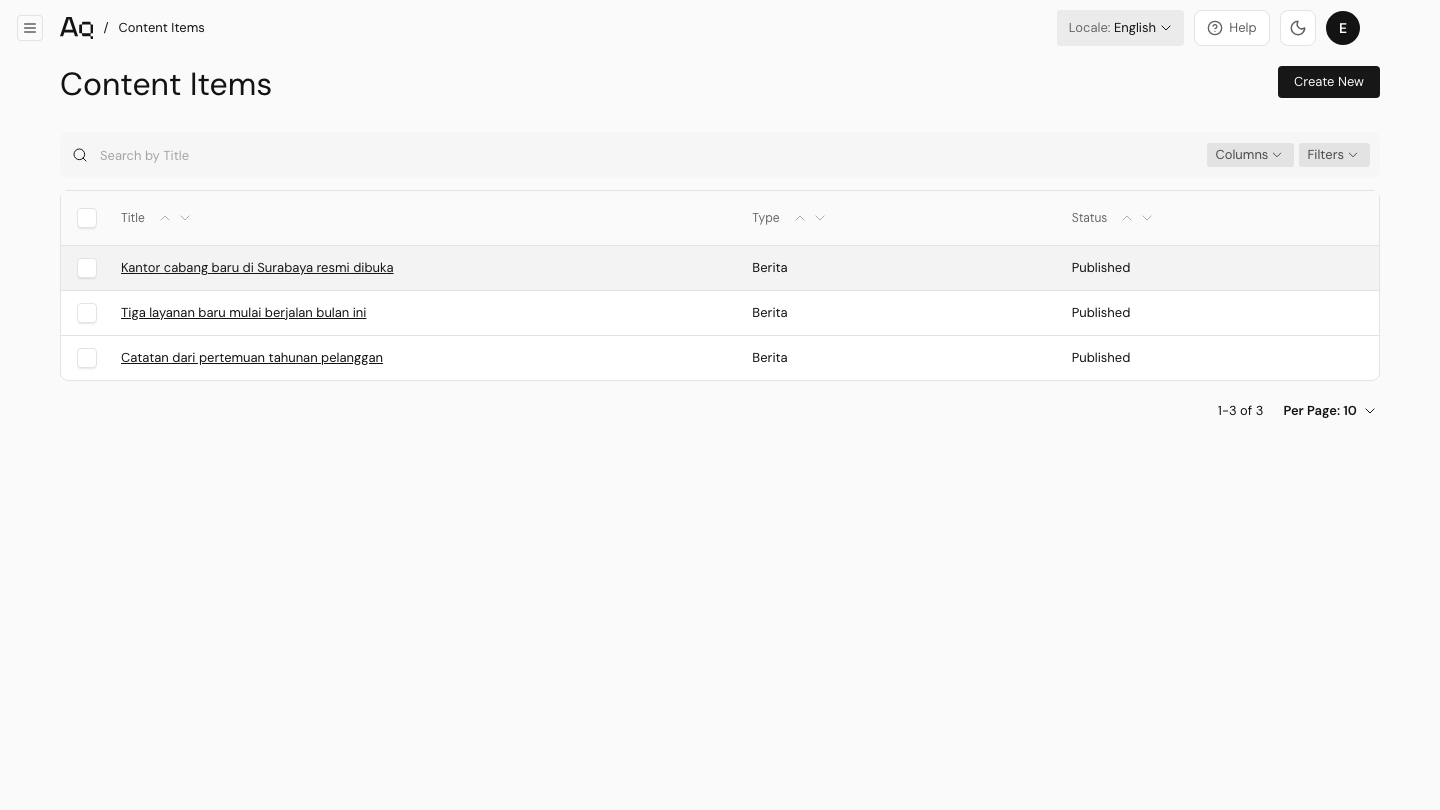Open the user account avatar E
The width and height of the screenshot is (1440, 810).
[1343, 28]
